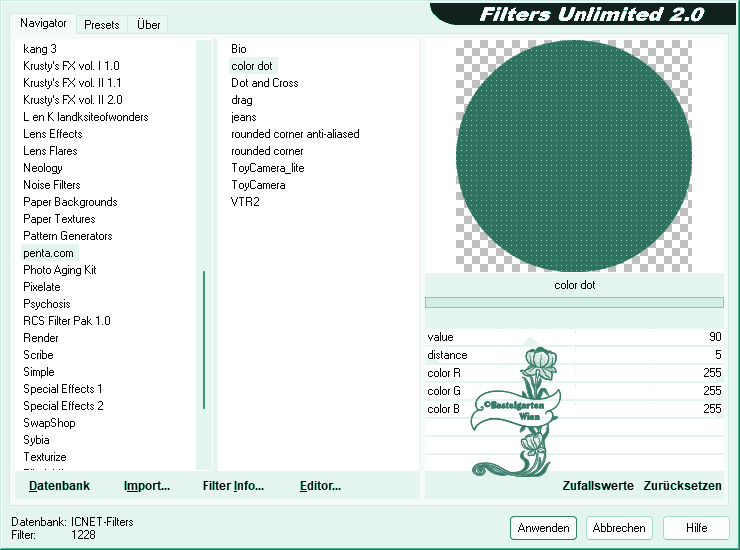Adjust the color B slider
This screenshot has height=550, width=740.
coord(574,409)
